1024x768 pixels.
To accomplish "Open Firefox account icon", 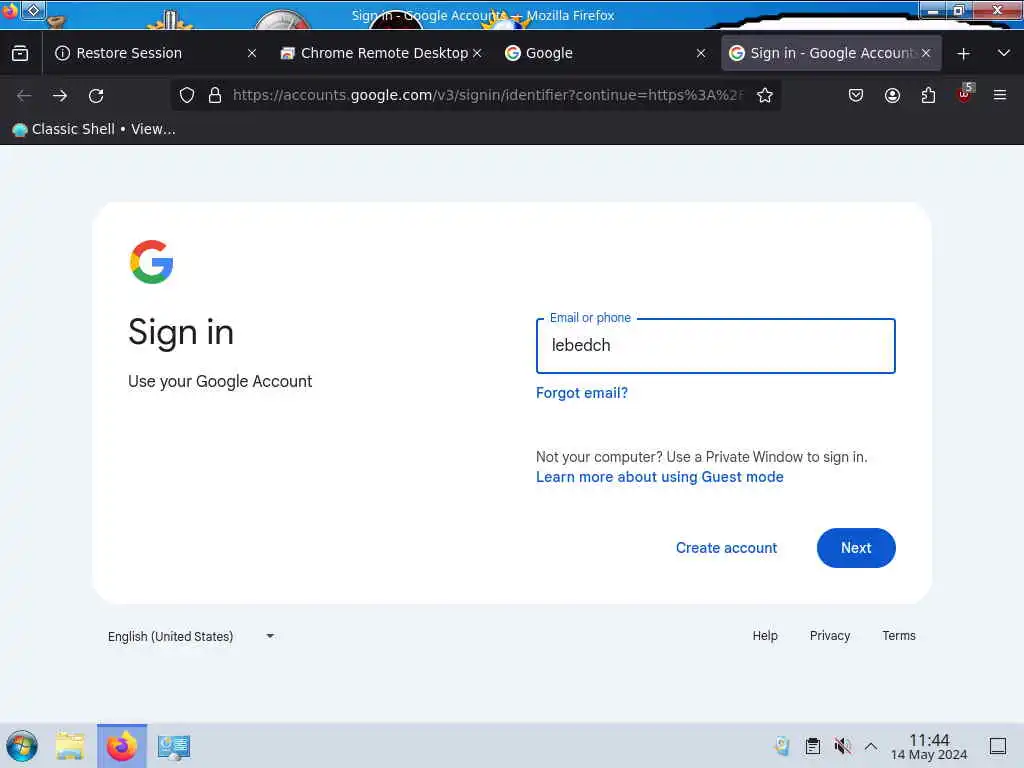I will pos(892,95).
